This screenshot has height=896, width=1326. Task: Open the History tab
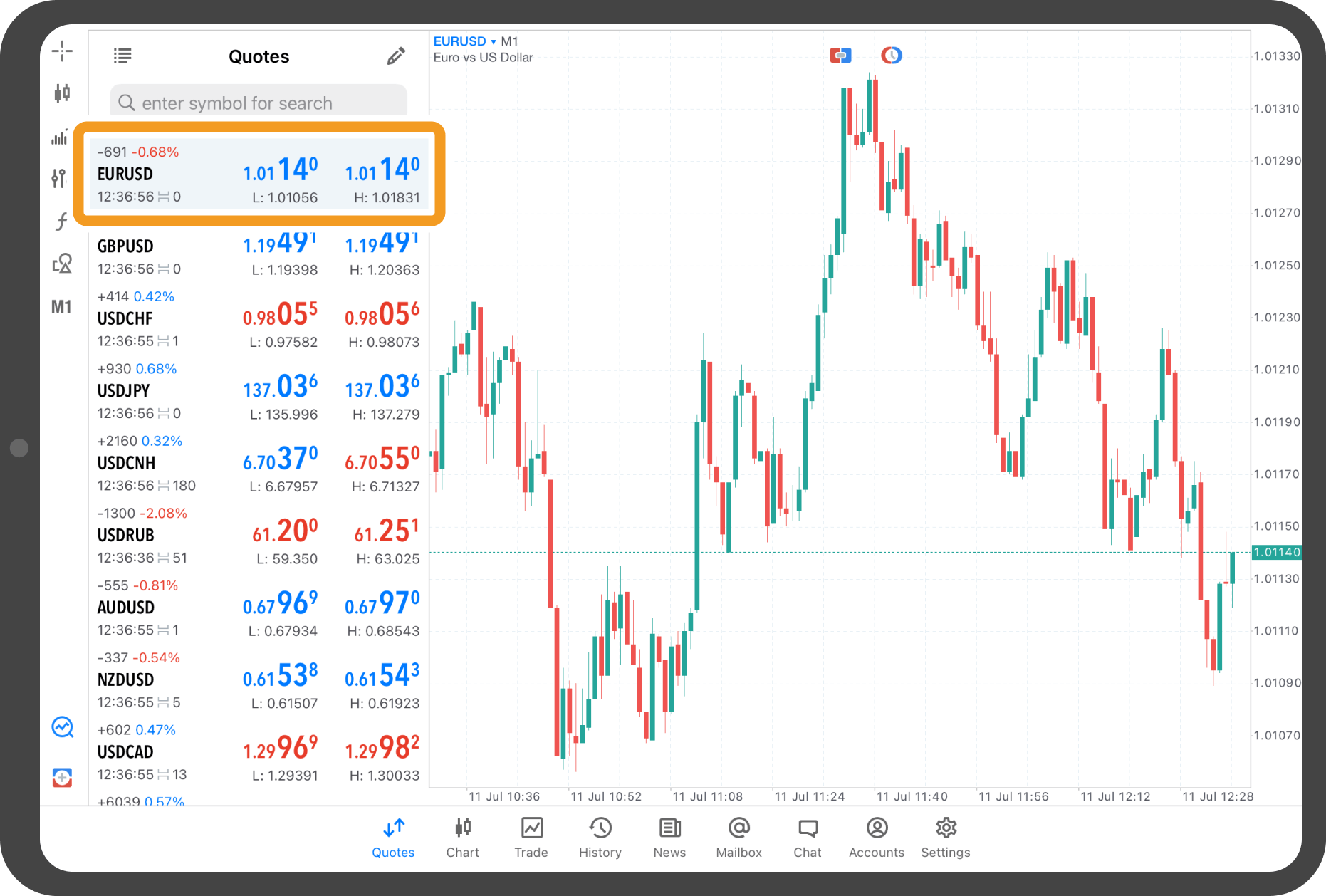pos(600,837)
